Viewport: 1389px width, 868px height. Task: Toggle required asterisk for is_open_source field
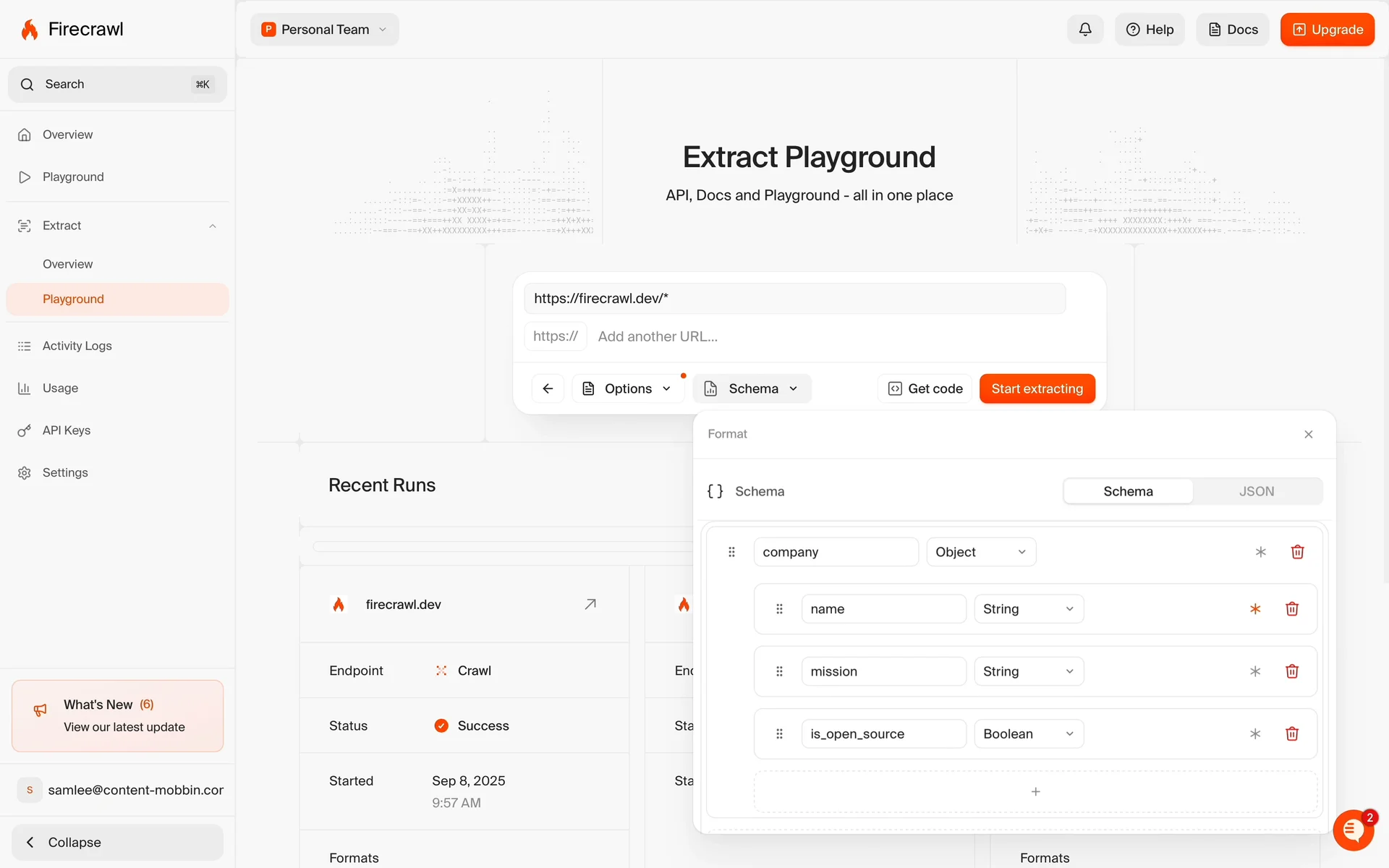pyautogui.click(x=1255, y=733)
